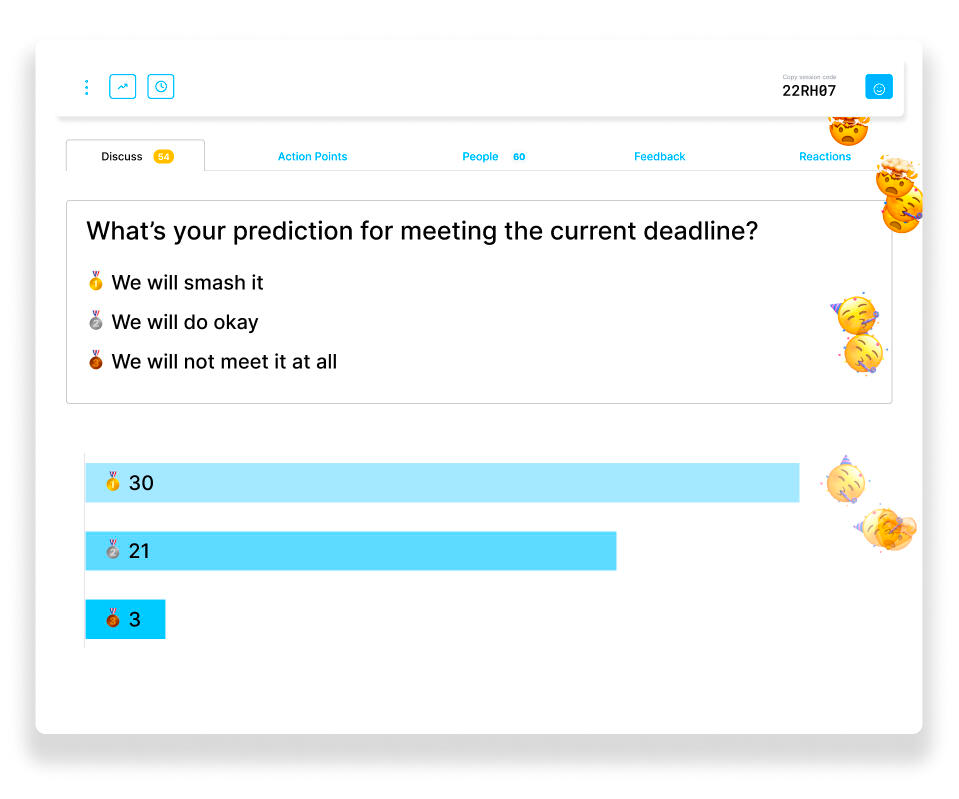This screenshot has height=799, width=959.
Task: Click the blue smiley reaction button
Action: [x=878, y=88]
